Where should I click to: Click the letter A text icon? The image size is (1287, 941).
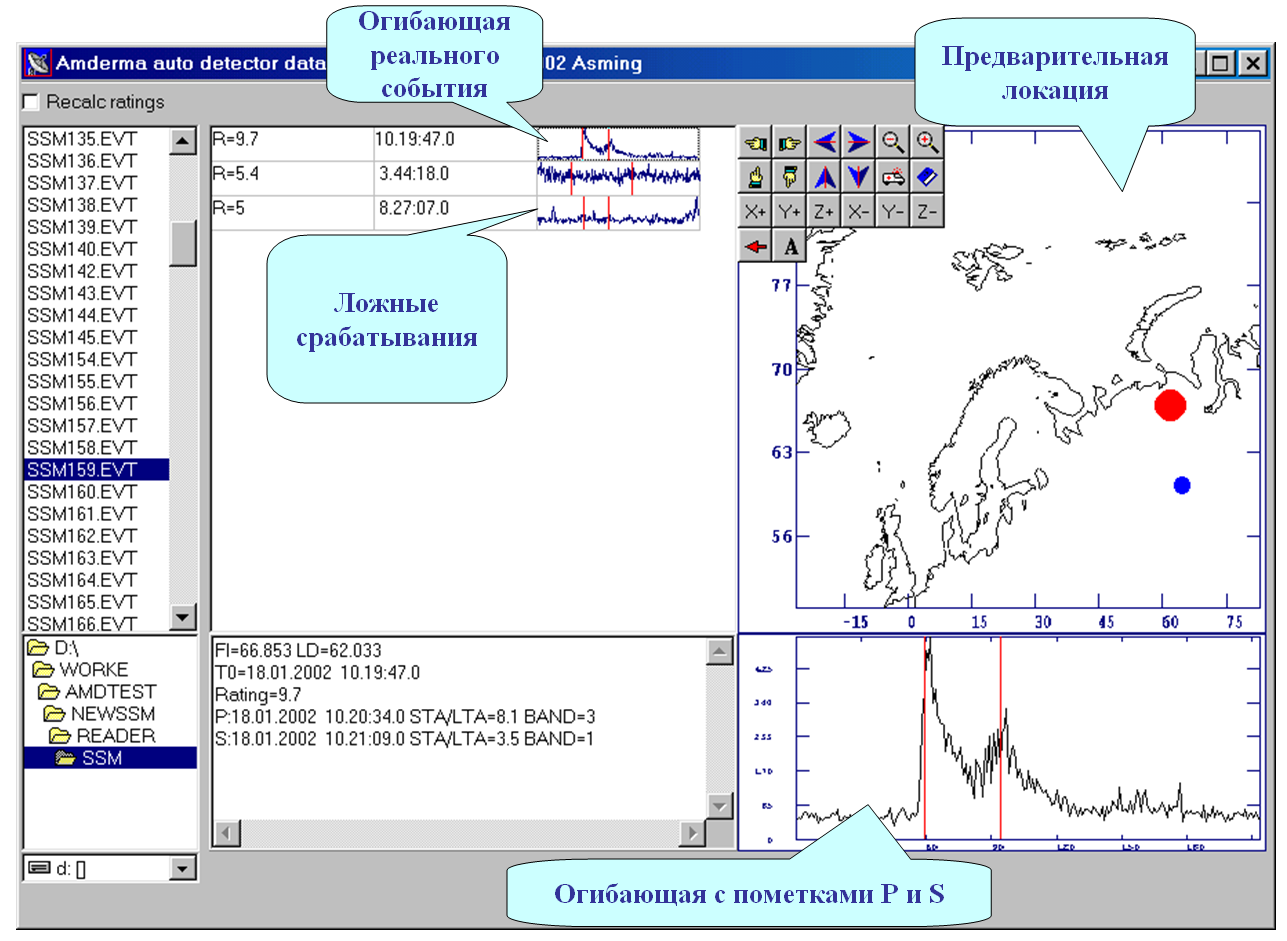pos(790,246)
